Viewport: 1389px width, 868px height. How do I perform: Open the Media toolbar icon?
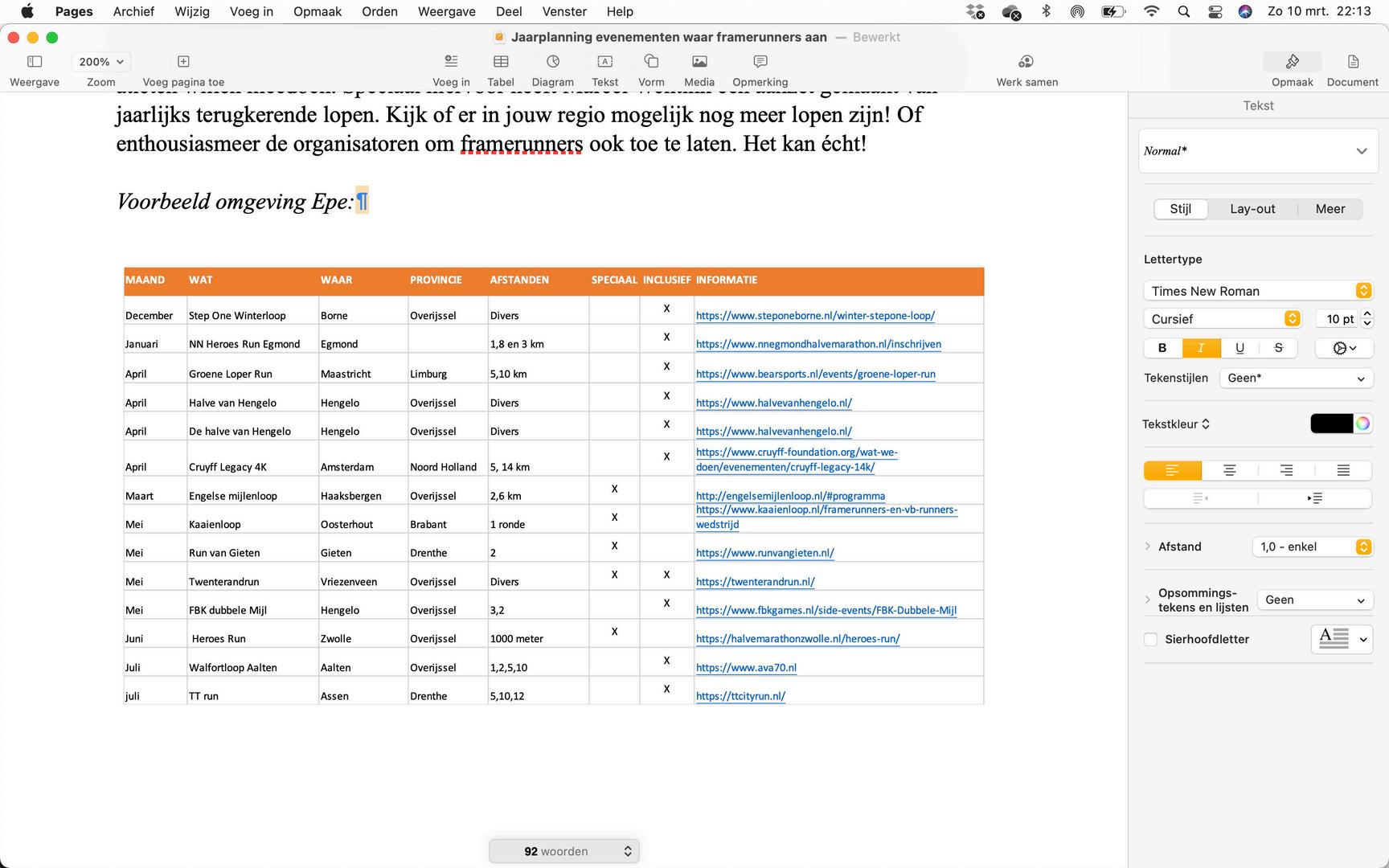[x=699, y=62]
